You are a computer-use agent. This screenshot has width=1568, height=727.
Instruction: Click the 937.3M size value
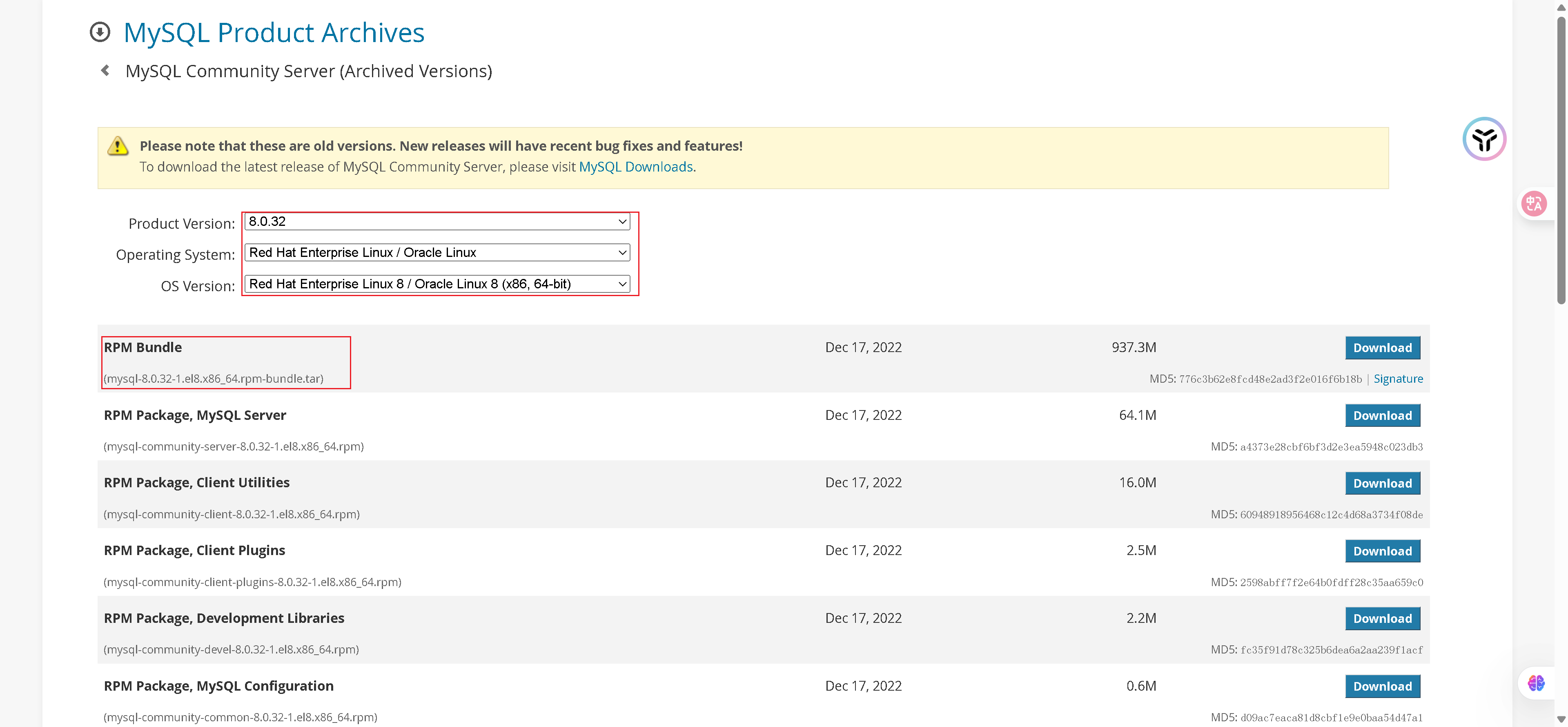pos(1134,347)
